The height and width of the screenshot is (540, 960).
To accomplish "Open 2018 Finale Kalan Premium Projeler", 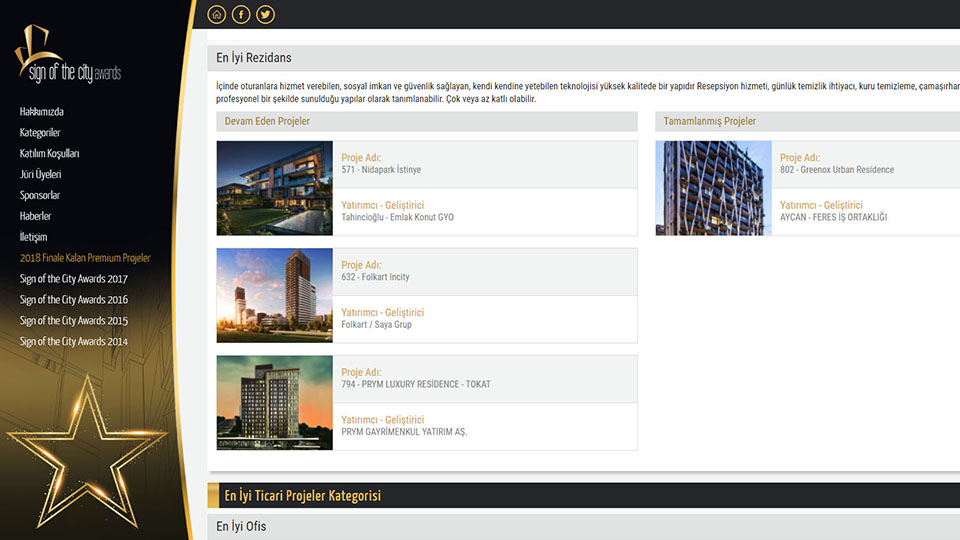I will click(x=85, y=258).
